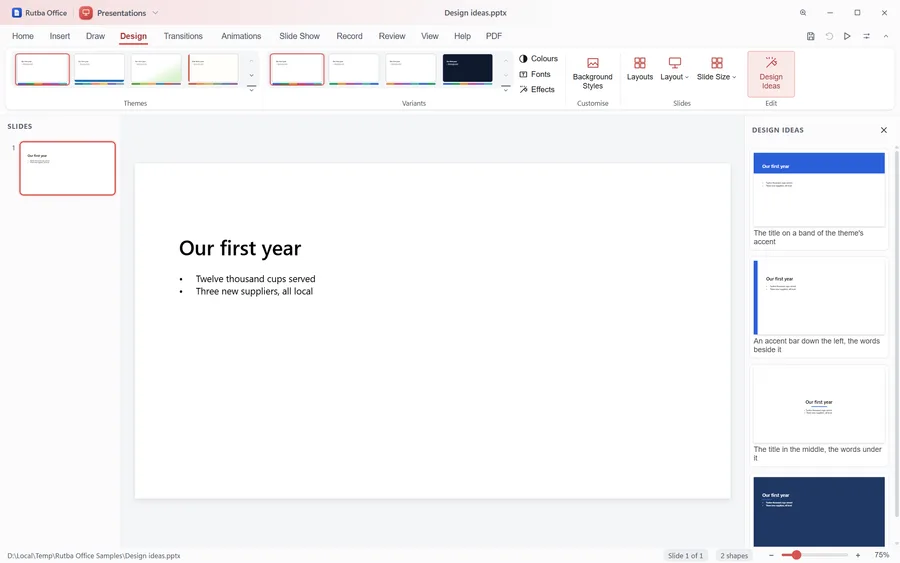Open the customize settings sliders icon
The image size is (900, 563).
[866, 36]
